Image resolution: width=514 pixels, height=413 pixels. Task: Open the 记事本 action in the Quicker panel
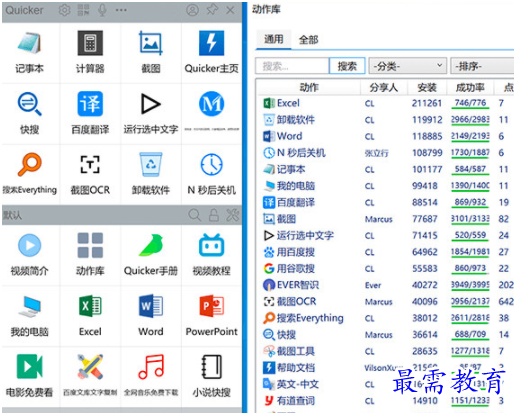coord(30,53)
